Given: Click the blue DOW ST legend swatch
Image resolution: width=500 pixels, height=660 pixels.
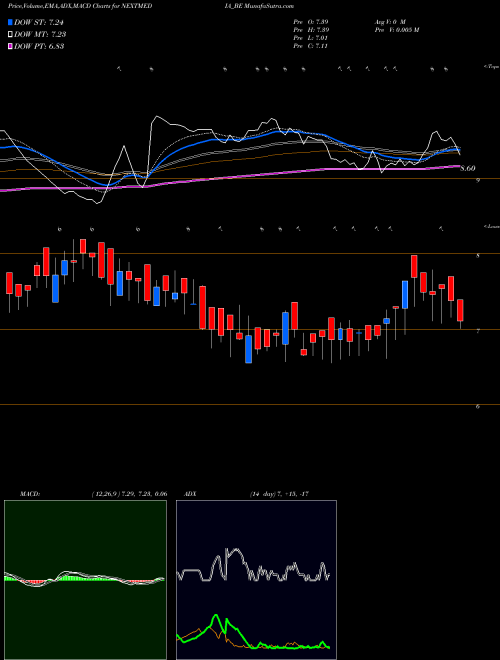Looking at the screenshot, I should tap(10, 22).
